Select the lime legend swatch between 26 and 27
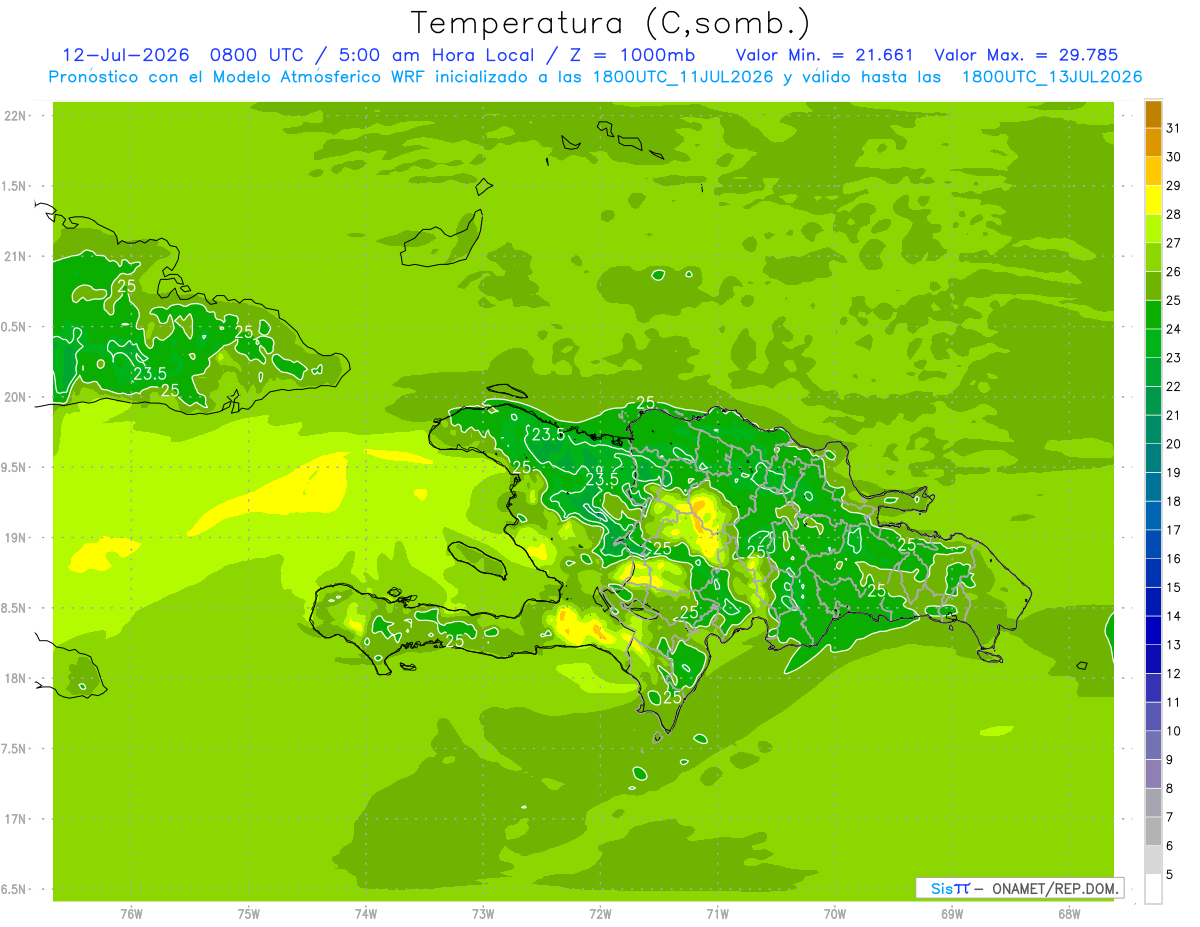The height and width of the screenshot is (927, 1200). tap(1153, 257)
